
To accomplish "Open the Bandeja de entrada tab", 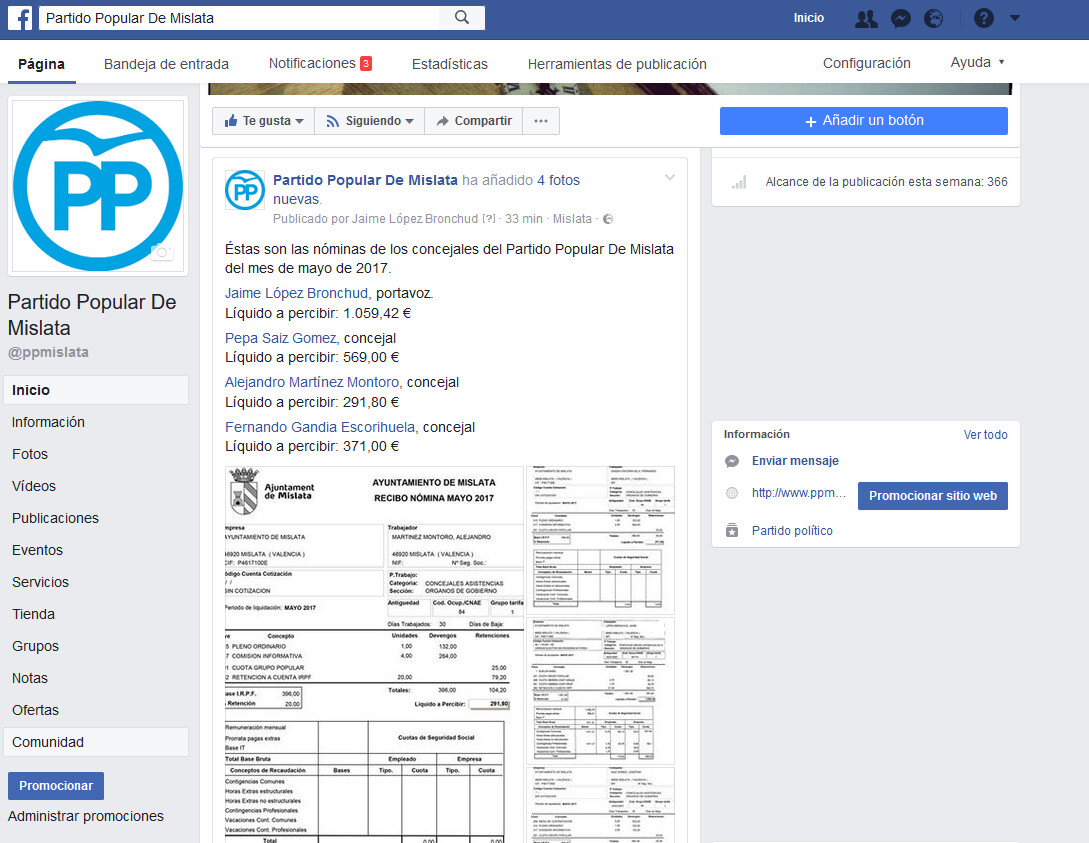I will click(166, 64).
